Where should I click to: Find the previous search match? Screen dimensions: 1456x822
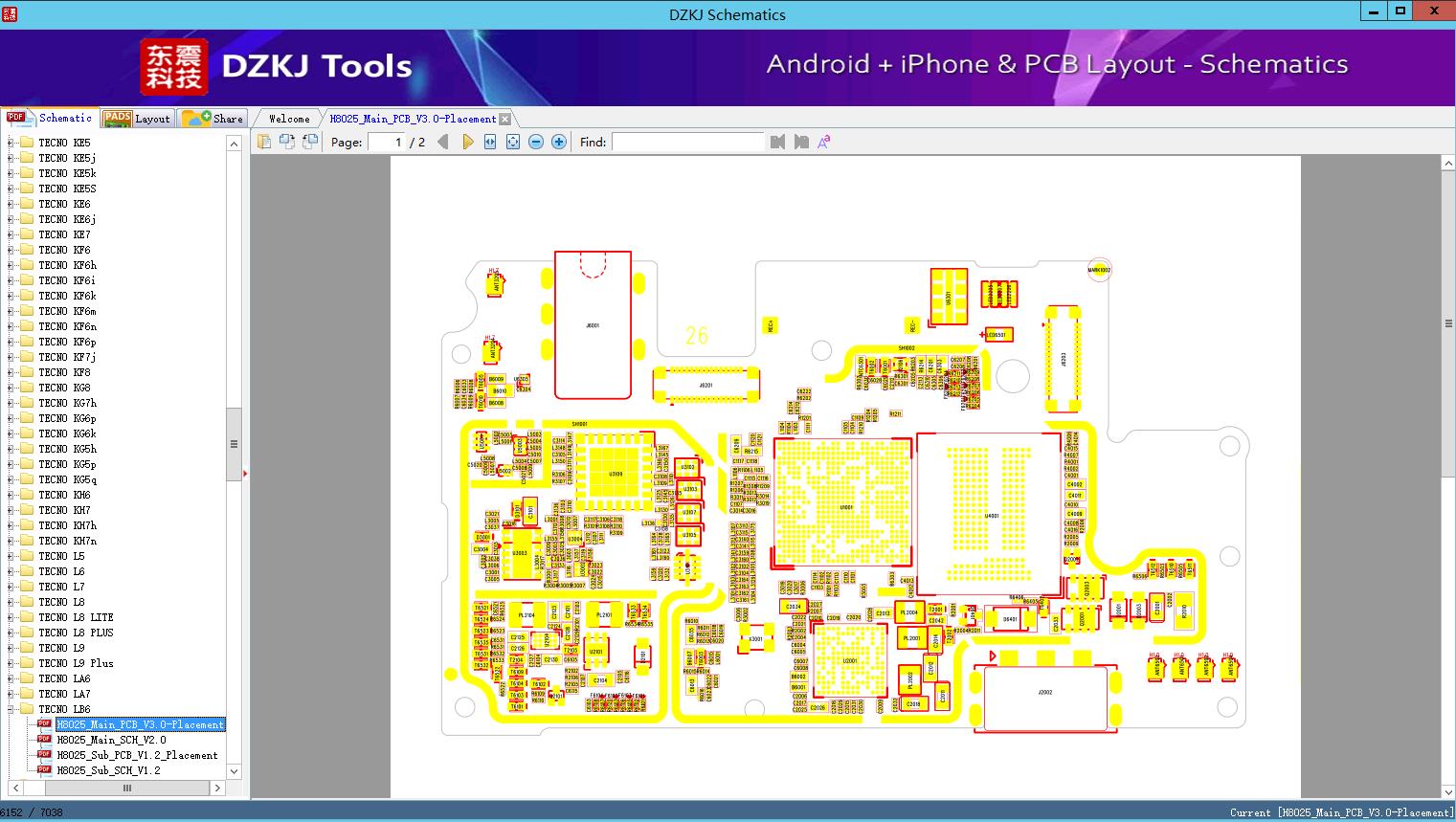pyautogui.click(x=777, y=142)
